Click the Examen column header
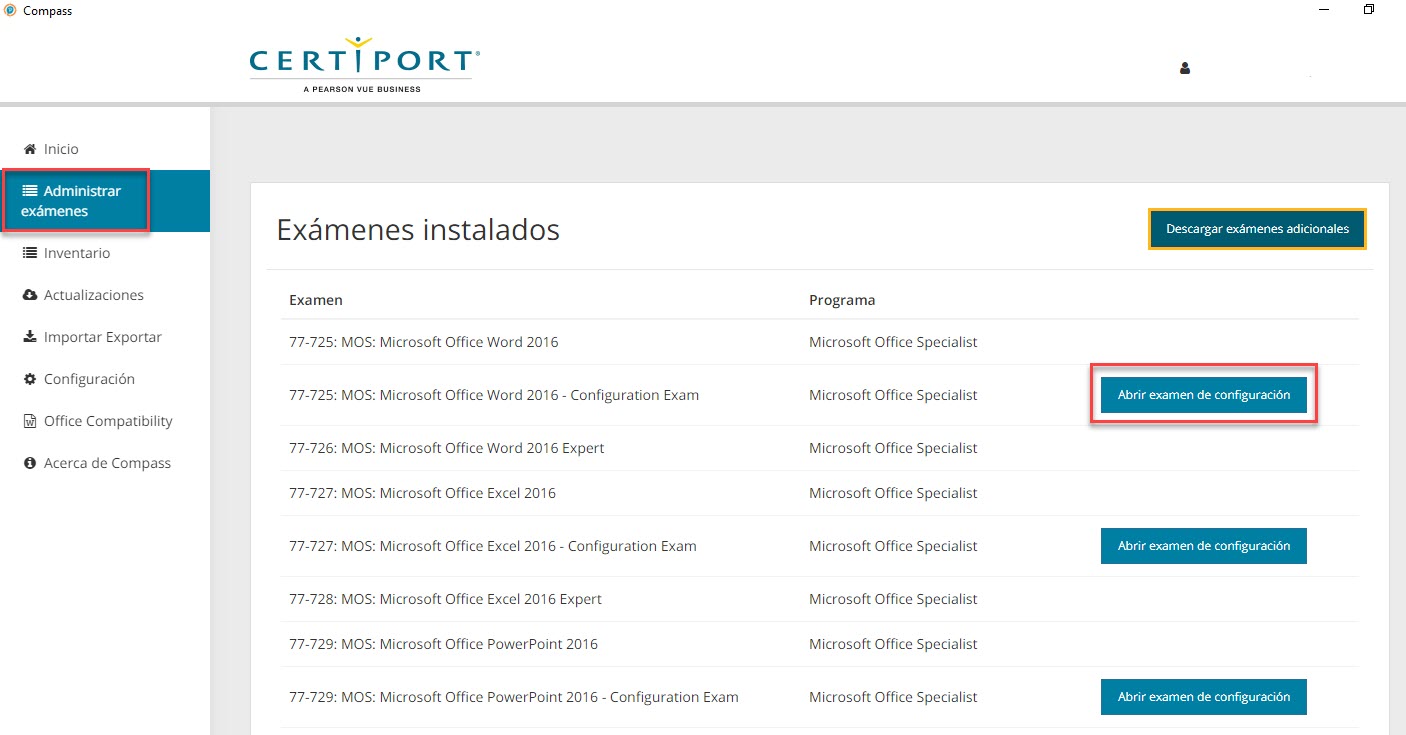The height and width of the screenshot is (735, 1406). click(x=316, y=300)
